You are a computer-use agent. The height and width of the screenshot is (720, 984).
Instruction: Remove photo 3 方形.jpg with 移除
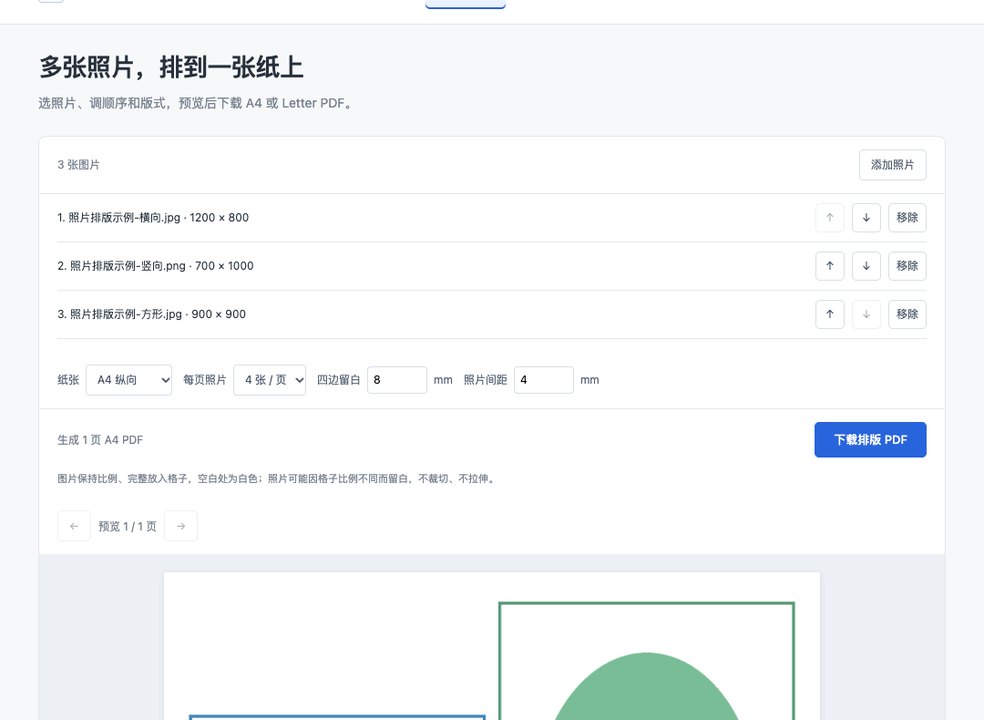pyautogui.click(x=907, y=314)
